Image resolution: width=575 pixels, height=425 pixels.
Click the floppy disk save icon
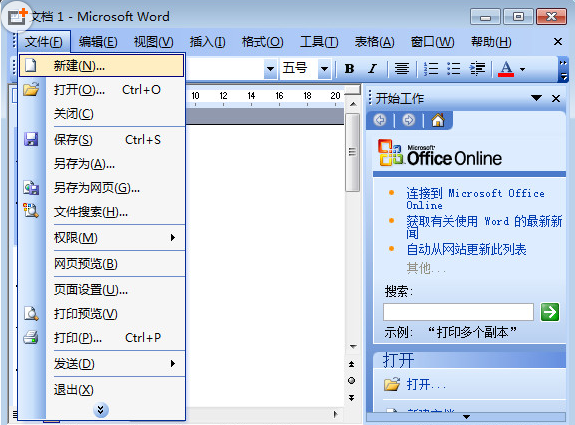point(31,139)
